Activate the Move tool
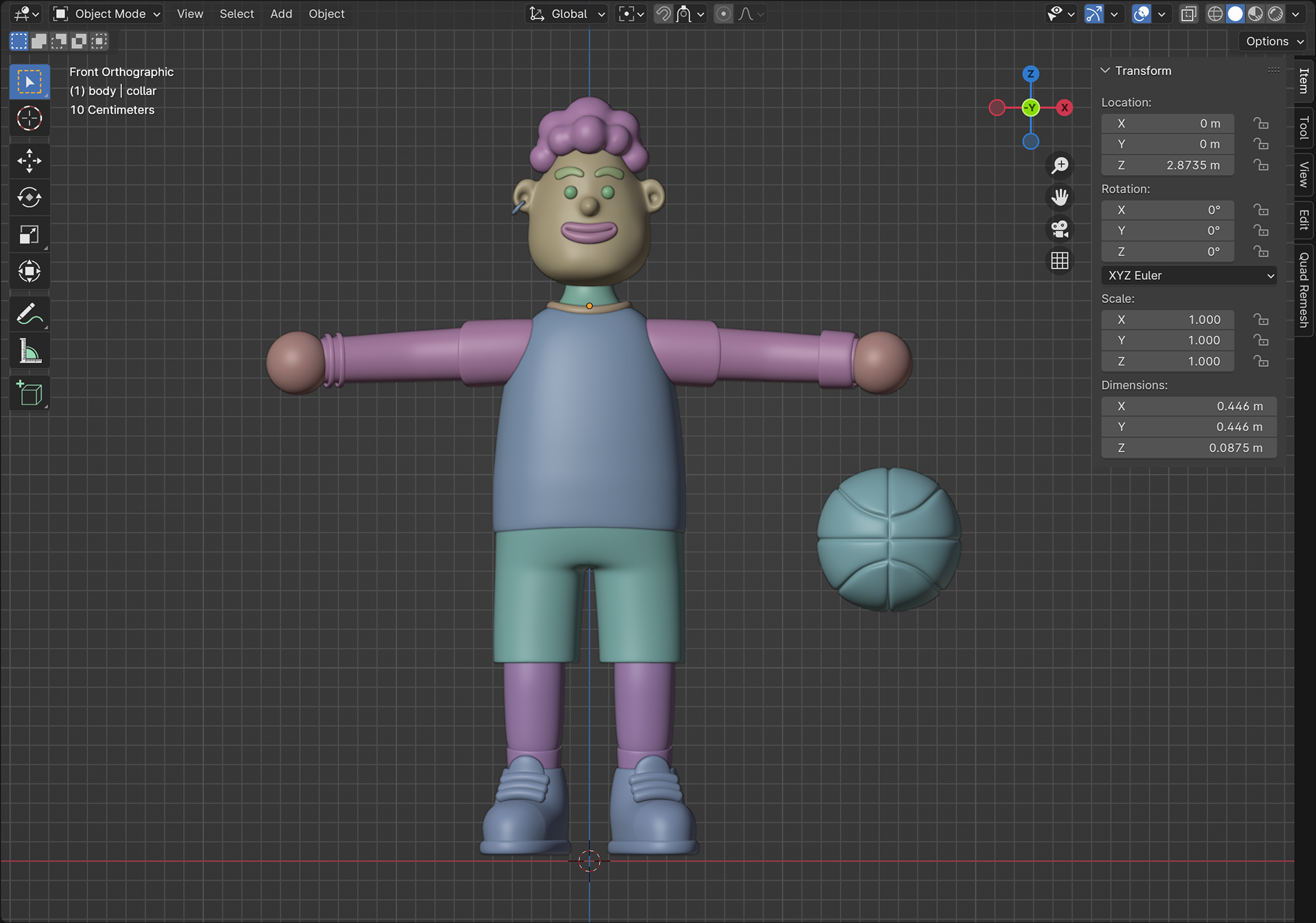This screenshot has width=1316, height=923. (x=29, y=161)
